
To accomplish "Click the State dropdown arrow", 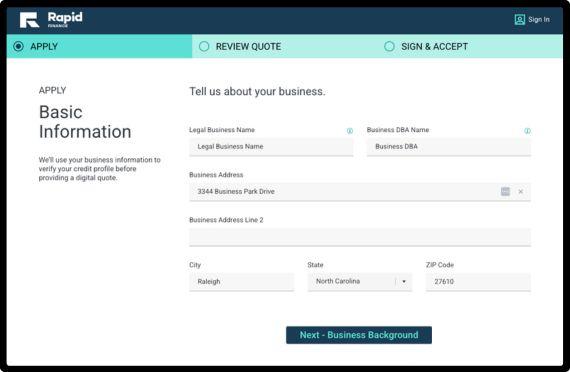I will (404, 281).
